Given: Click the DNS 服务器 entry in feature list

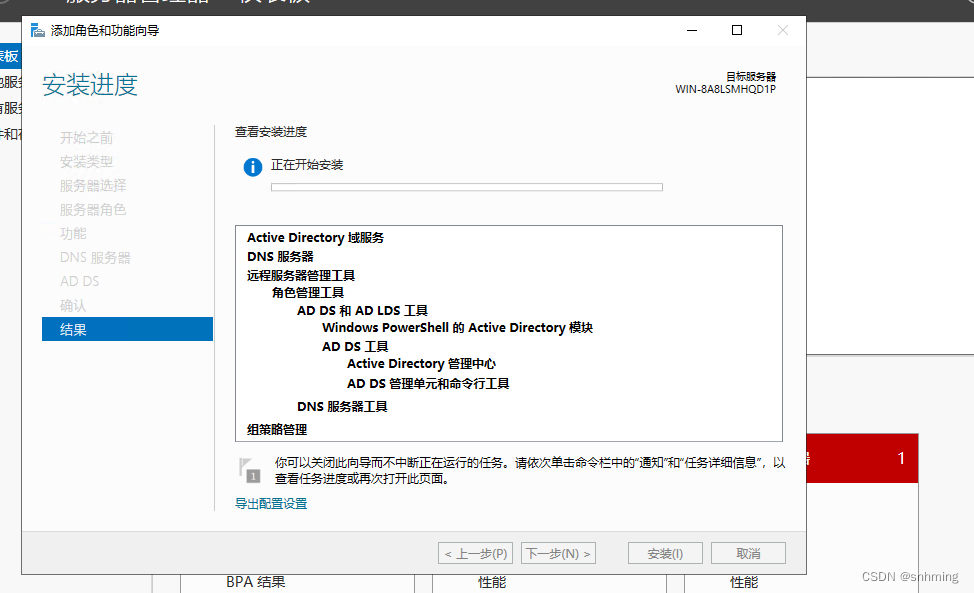Looking at the screenshot, I should point(280,256).
